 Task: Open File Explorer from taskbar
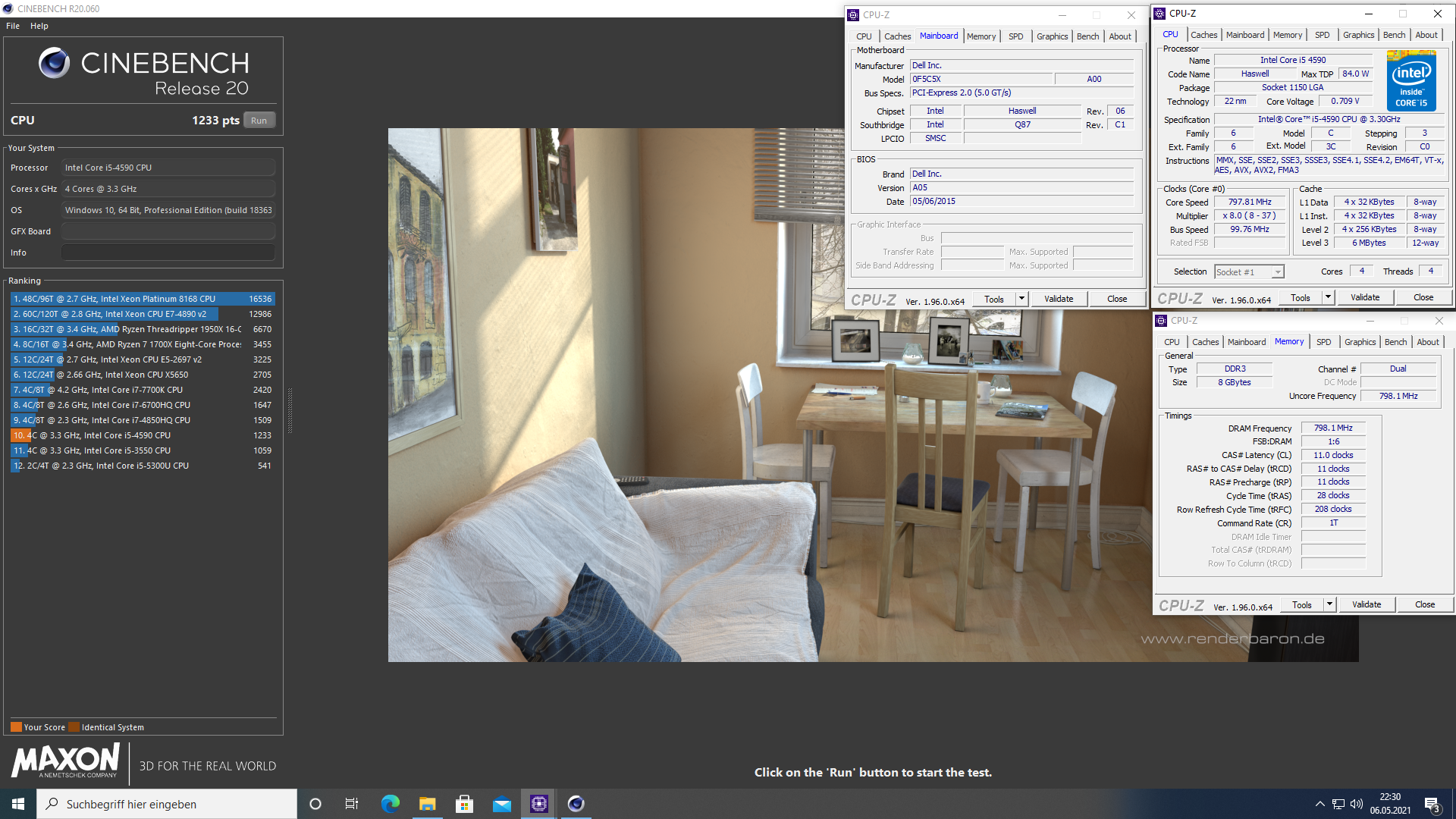(427, 804)
